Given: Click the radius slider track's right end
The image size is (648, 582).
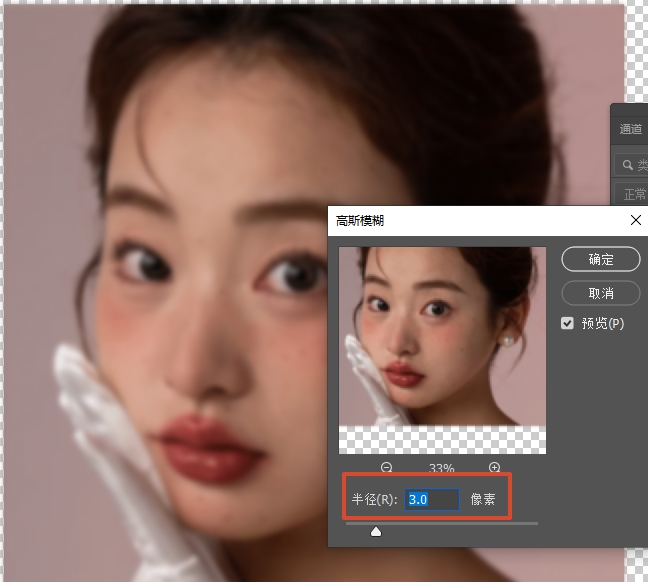Looking at the screenshot, I should [x=535, y=522].
